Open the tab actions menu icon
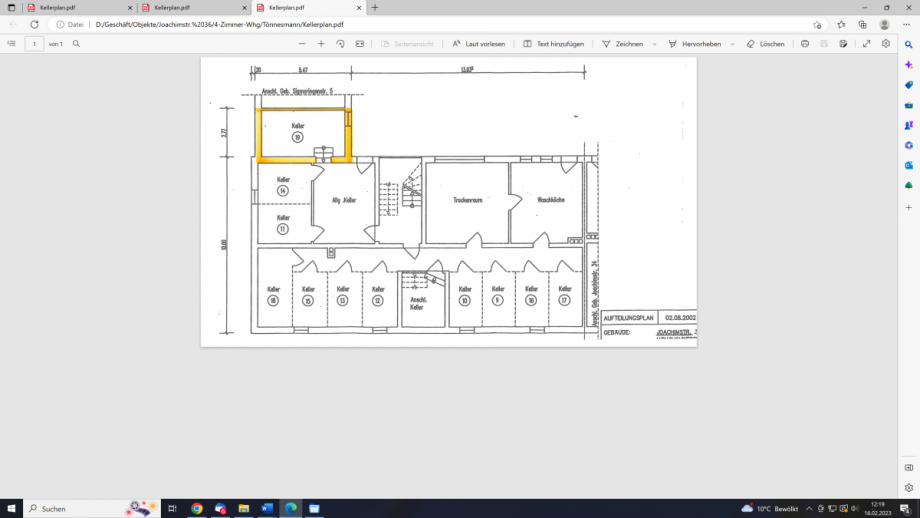Viewport: 920px width, 518px height. click(11, 8)
